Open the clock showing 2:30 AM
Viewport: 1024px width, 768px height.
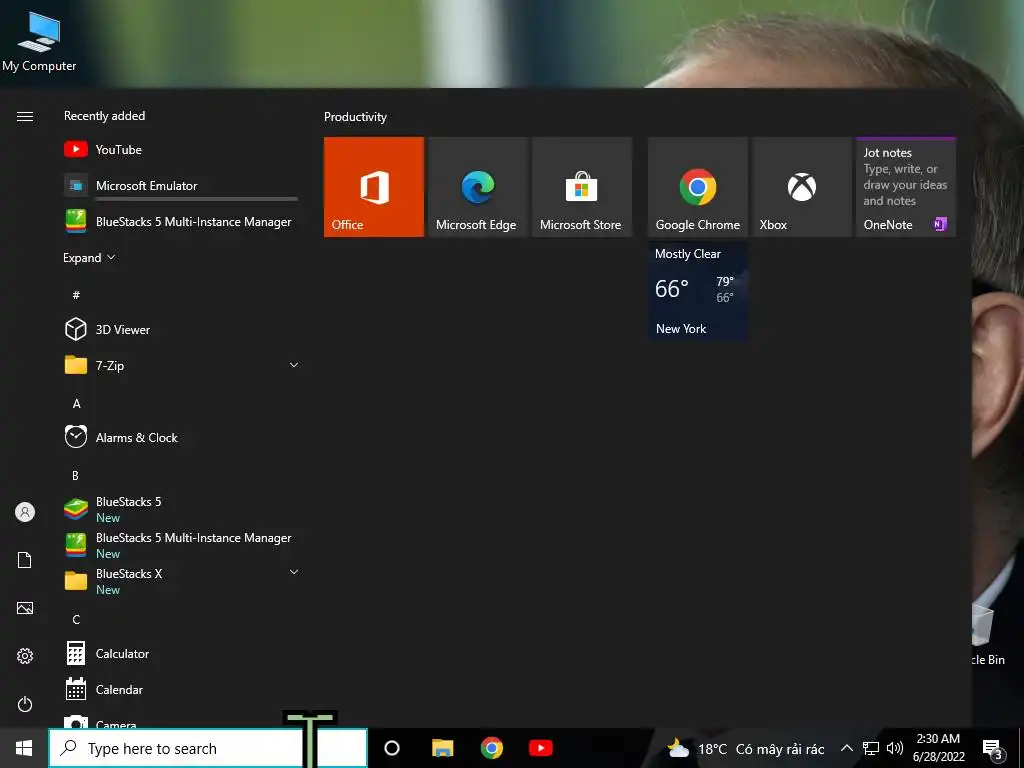pos(938,748)
